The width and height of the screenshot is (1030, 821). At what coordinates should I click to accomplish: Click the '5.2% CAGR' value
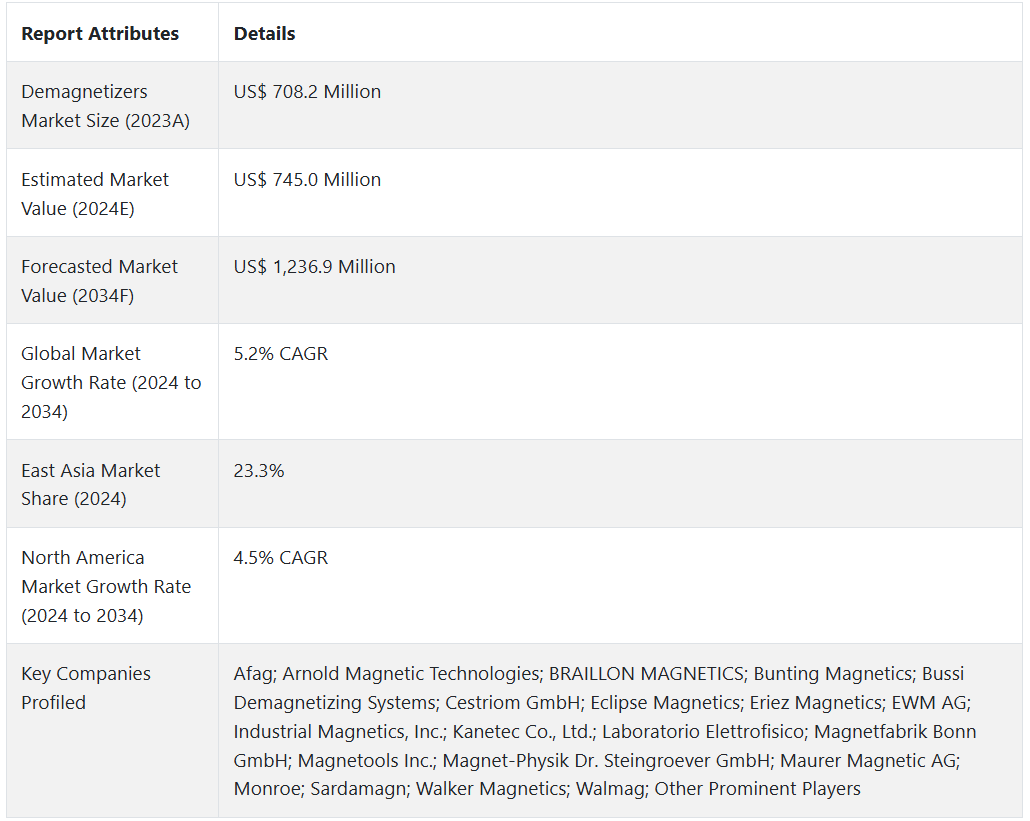280,354
